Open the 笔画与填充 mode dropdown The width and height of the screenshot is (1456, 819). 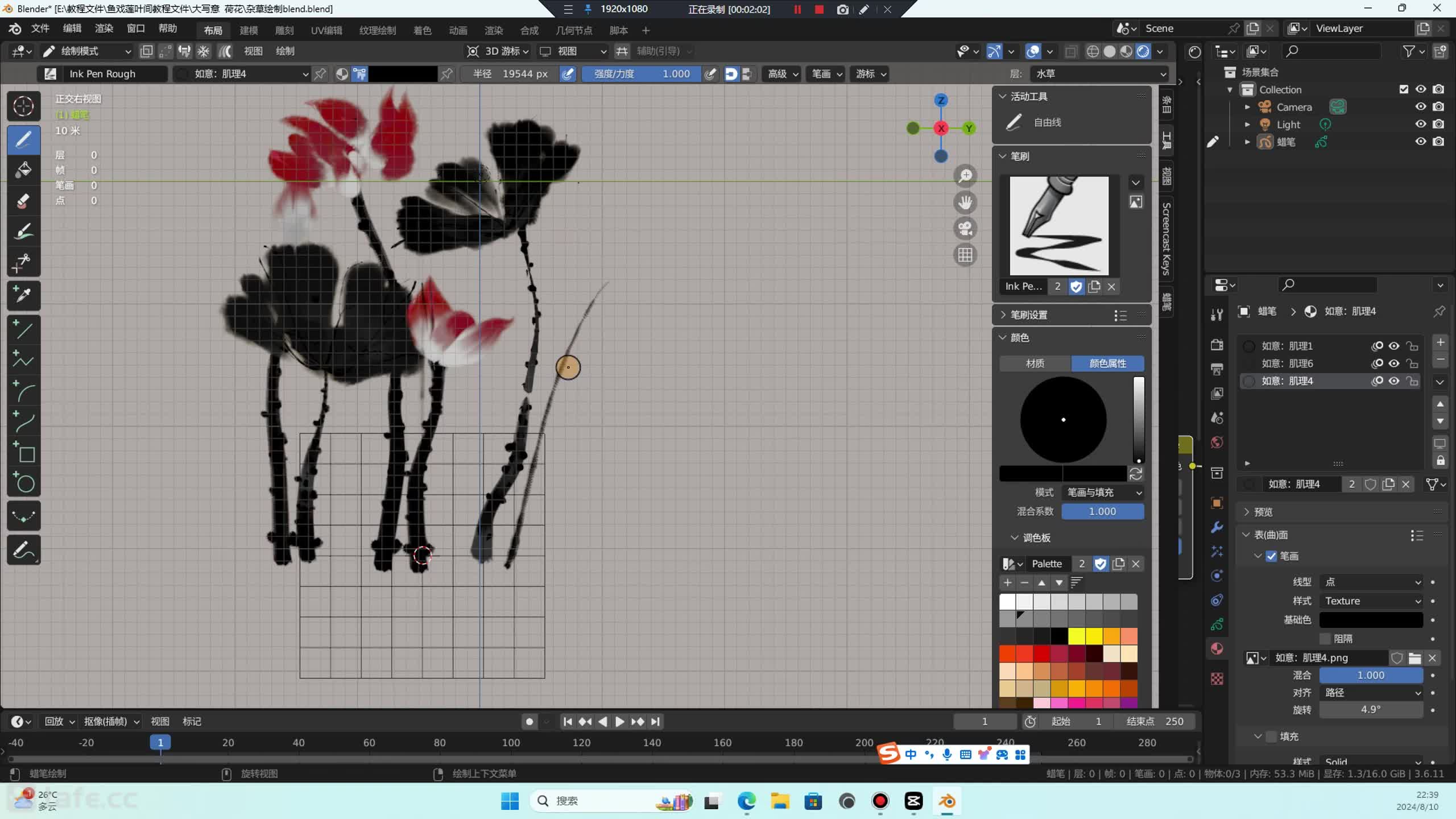click(x=1103, y=493)
